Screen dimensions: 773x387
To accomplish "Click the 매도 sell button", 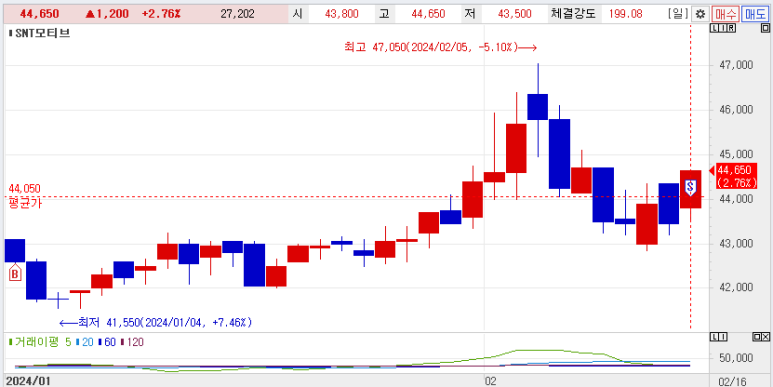I will point(755,14).
